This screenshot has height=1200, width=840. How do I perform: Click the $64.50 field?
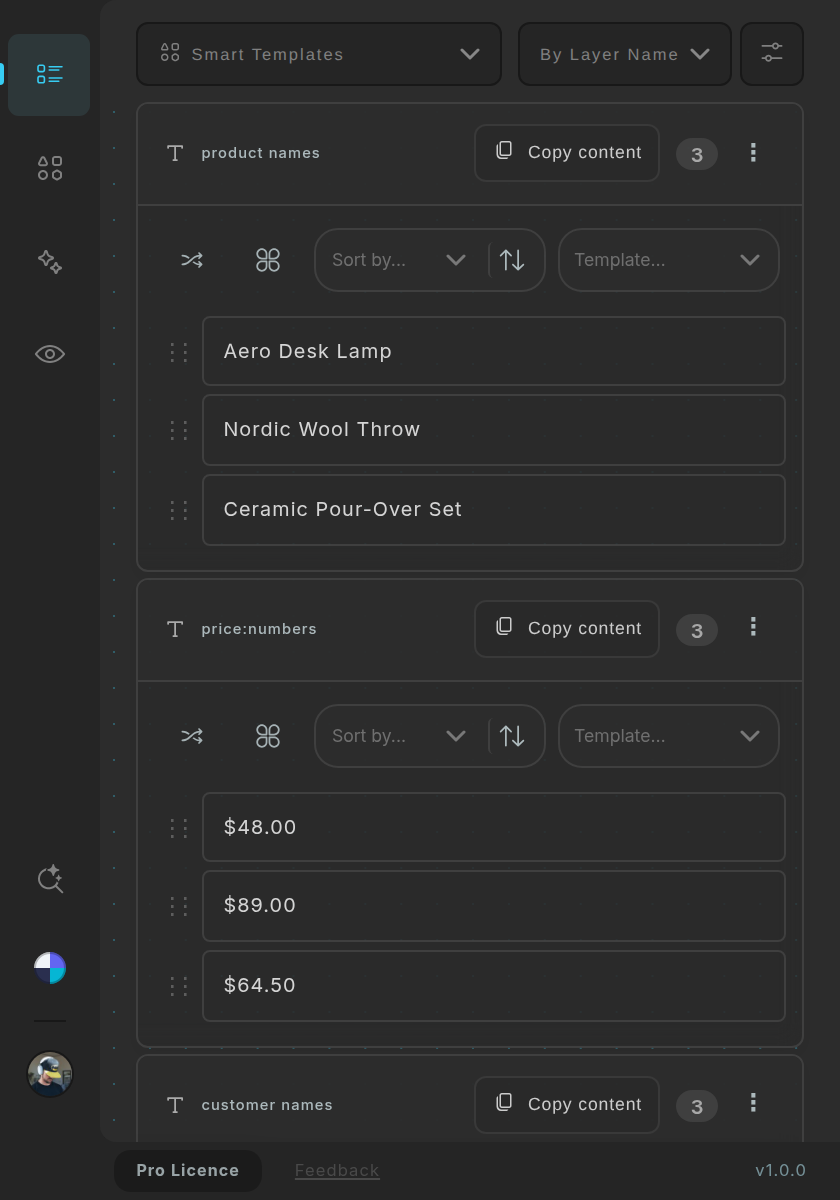tap(494, 986)
